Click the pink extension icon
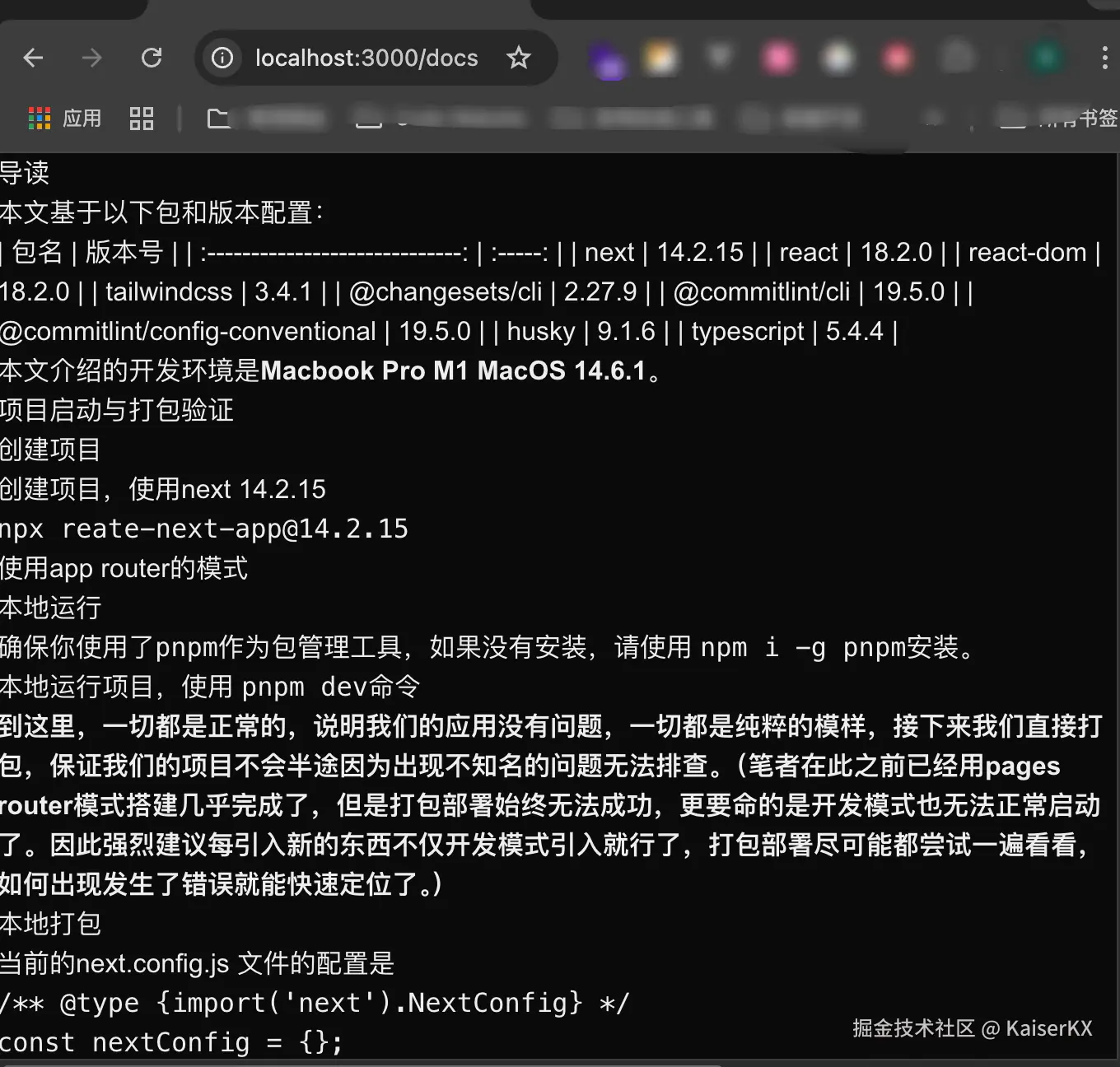The height and width of the screenshot is (1067, 1120). pos(778,58)
